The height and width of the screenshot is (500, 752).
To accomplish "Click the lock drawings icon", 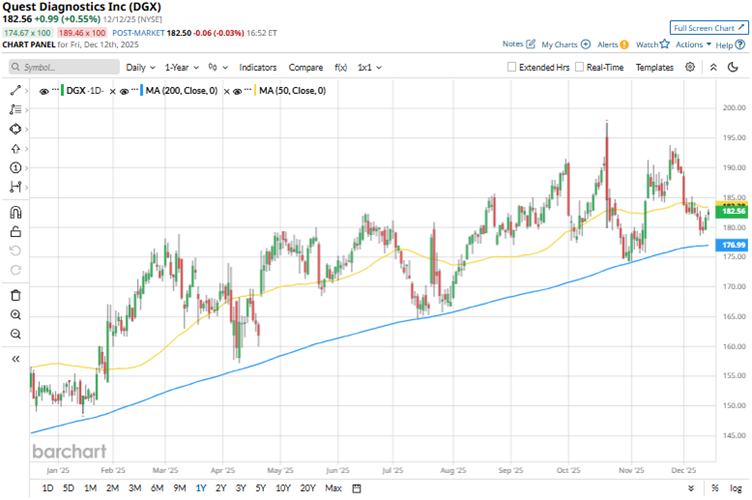I will pyautogui.click(x=15, y=232).
